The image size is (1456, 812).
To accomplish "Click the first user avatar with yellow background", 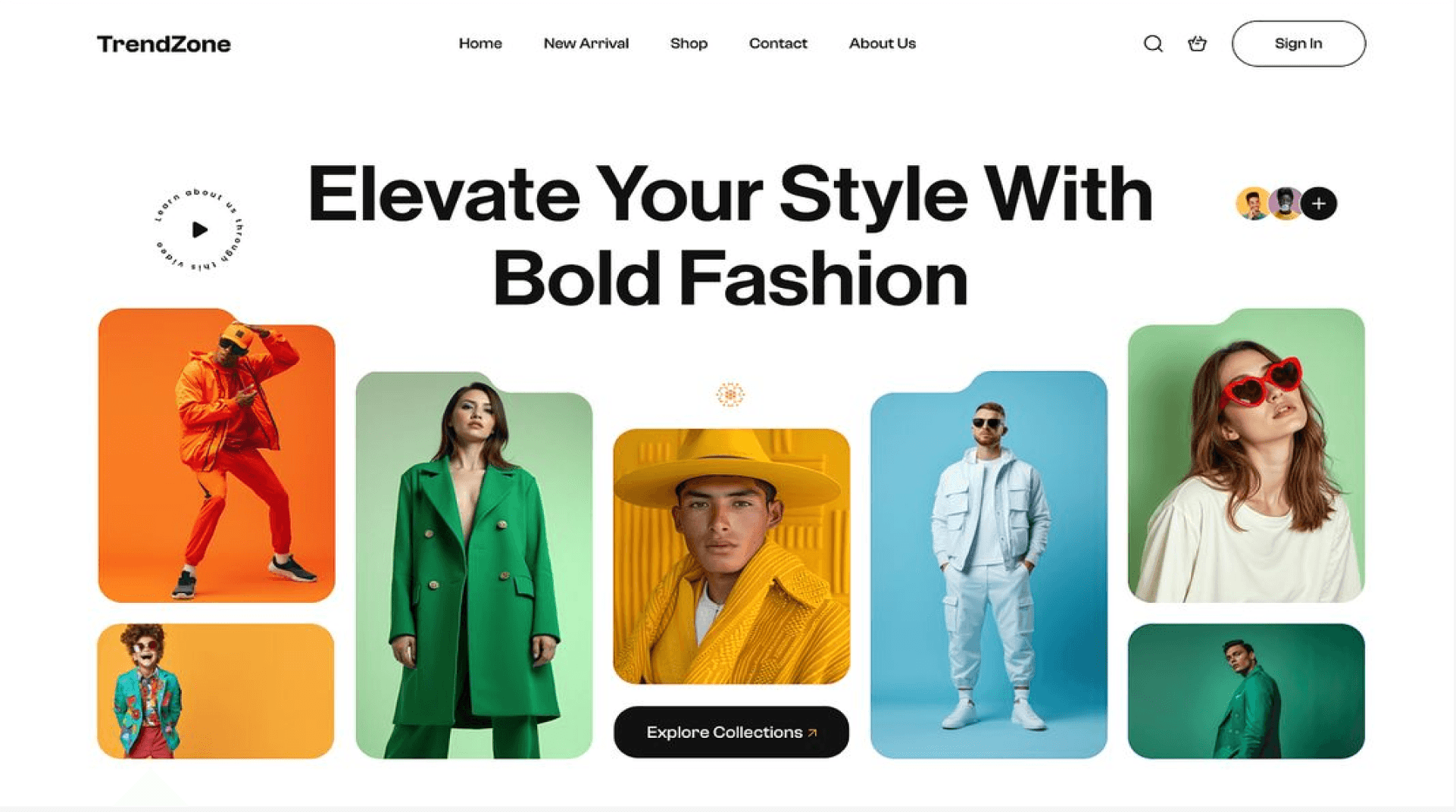I will click(1253, 203).
